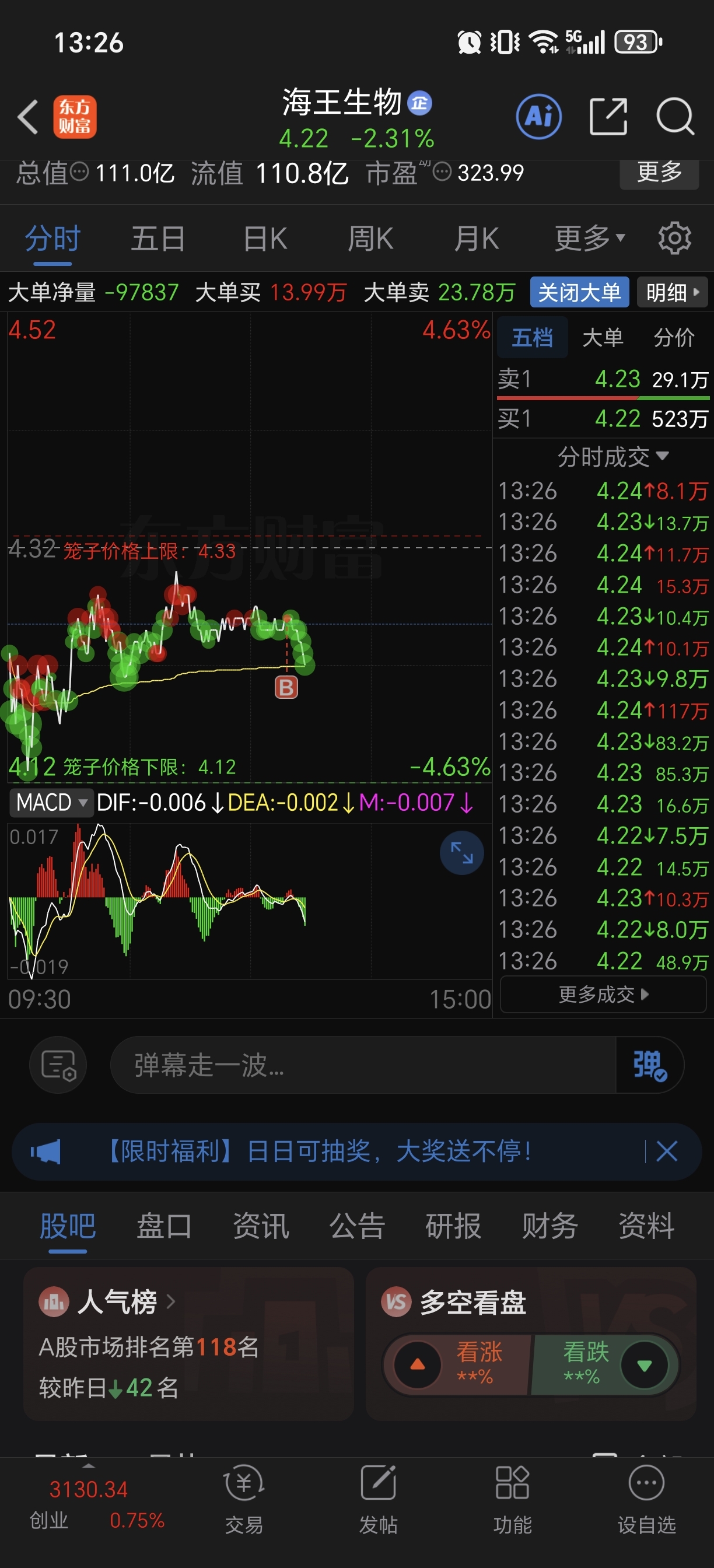714x1568 pixels.
Task: Tap the share icon in header
Action: click(x=608, y=116)
